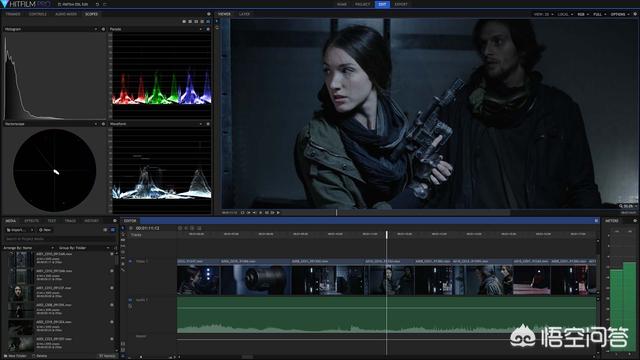The height and width of the screenshot is (360, 640).
Task: Select the woman's face media clip thumbnail
Action: coord(21,293)
